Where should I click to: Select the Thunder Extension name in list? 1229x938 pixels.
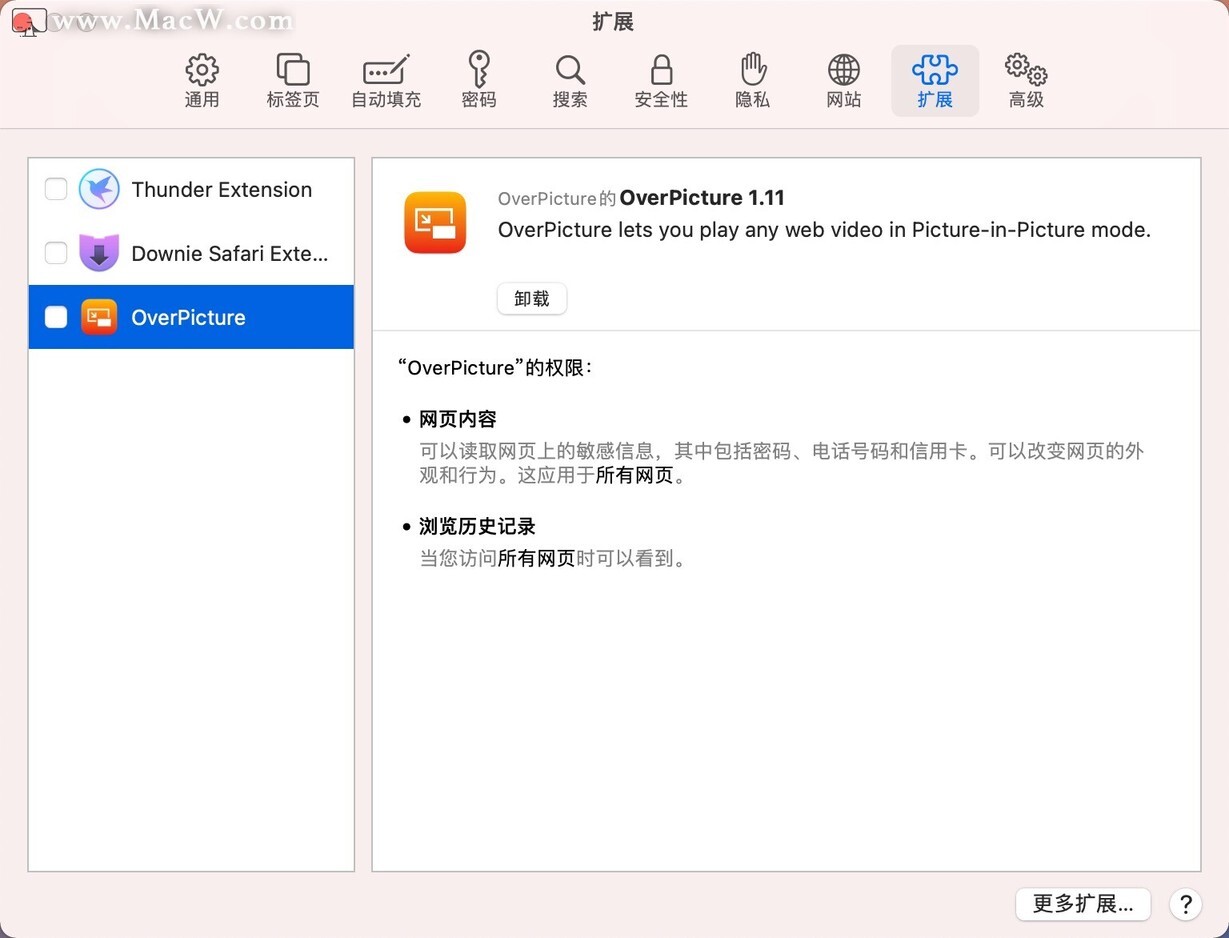point(222,189)
